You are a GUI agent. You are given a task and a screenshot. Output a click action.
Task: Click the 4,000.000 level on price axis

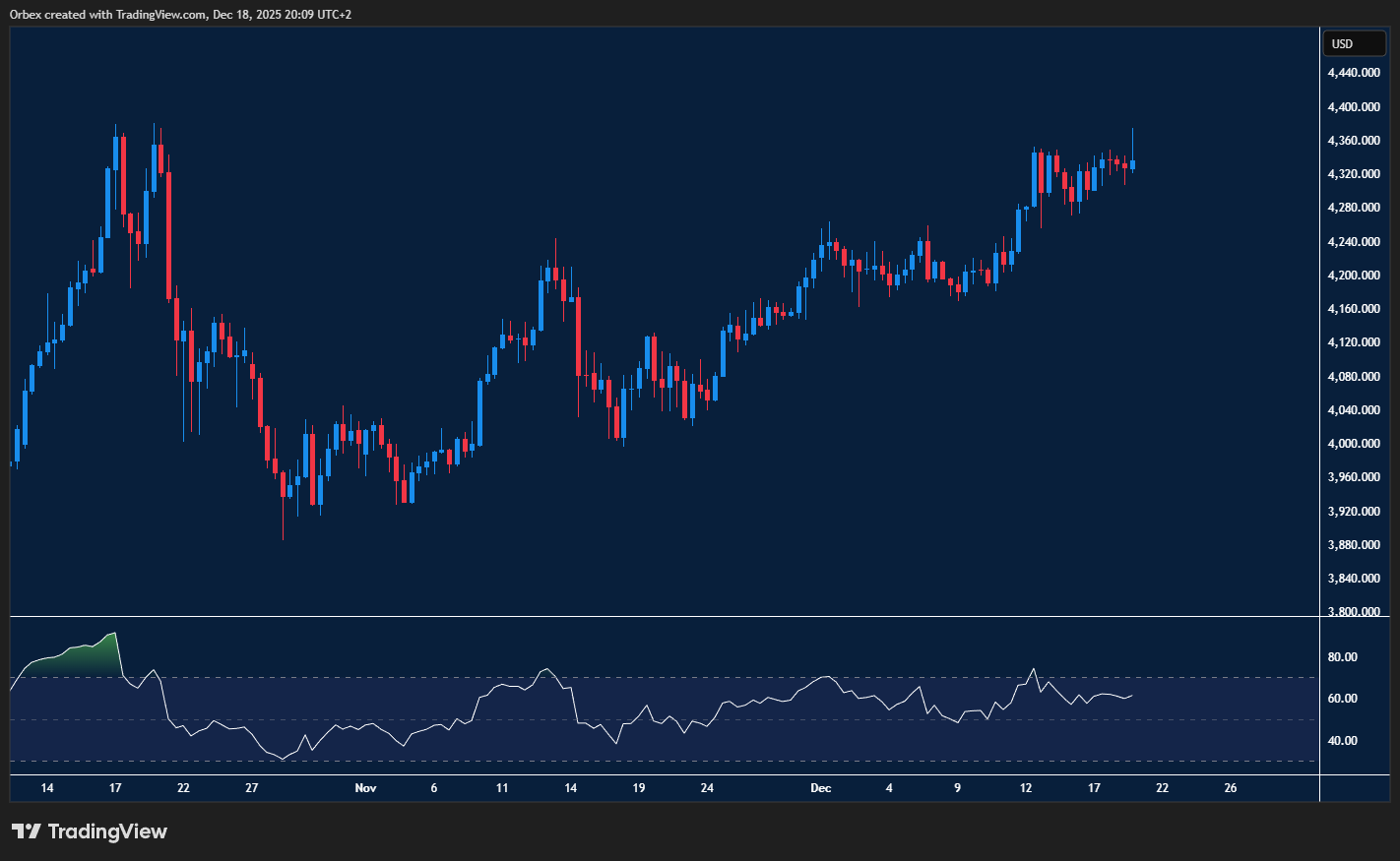1354,444
